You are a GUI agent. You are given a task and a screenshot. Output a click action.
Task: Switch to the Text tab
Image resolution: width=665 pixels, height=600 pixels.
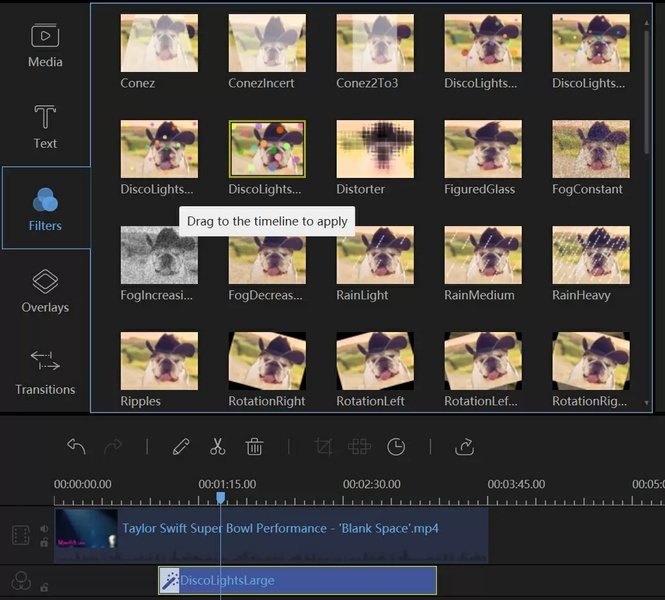point(45,127)
